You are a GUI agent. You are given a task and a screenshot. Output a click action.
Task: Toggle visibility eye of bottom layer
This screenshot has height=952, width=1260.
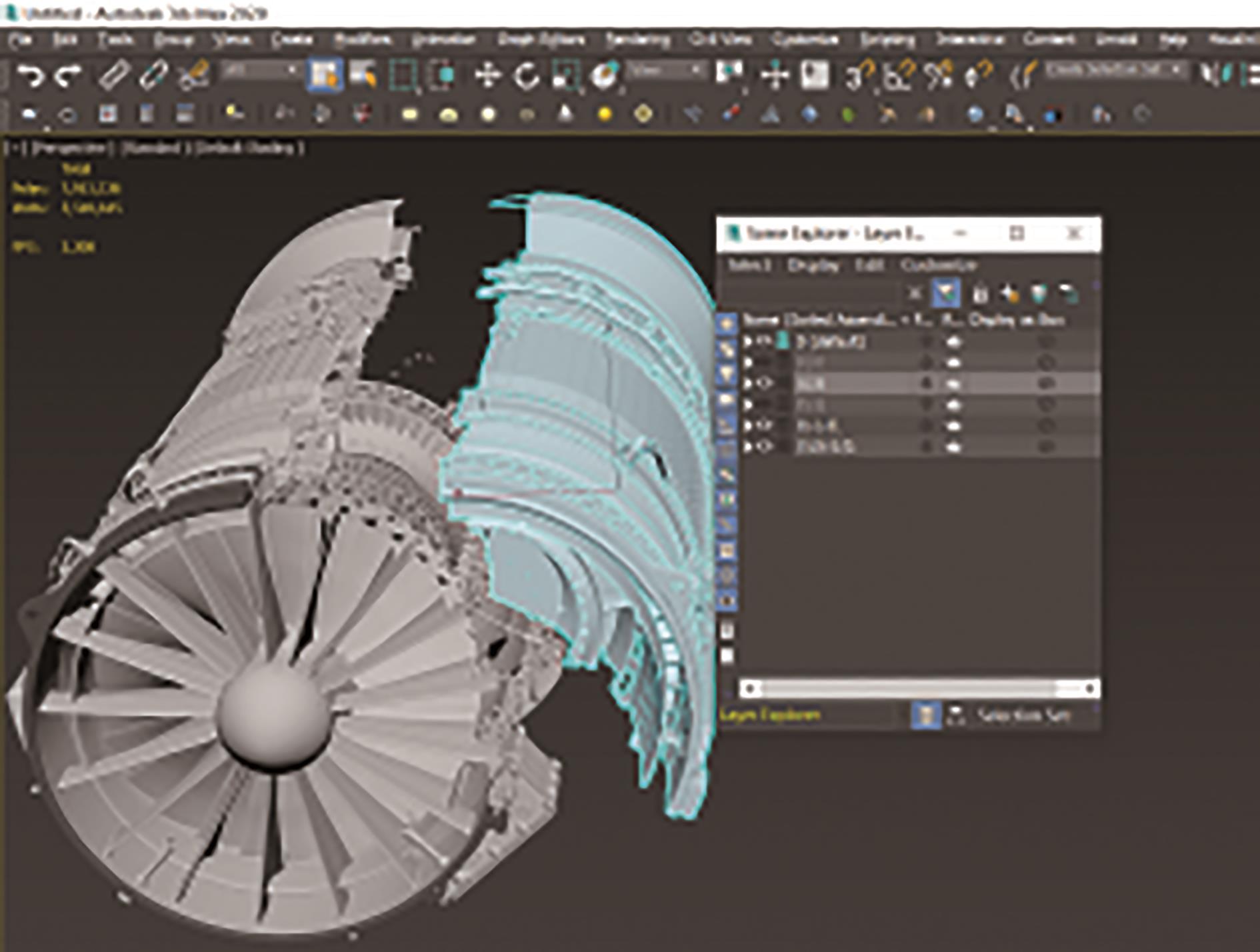pos(764,446)
